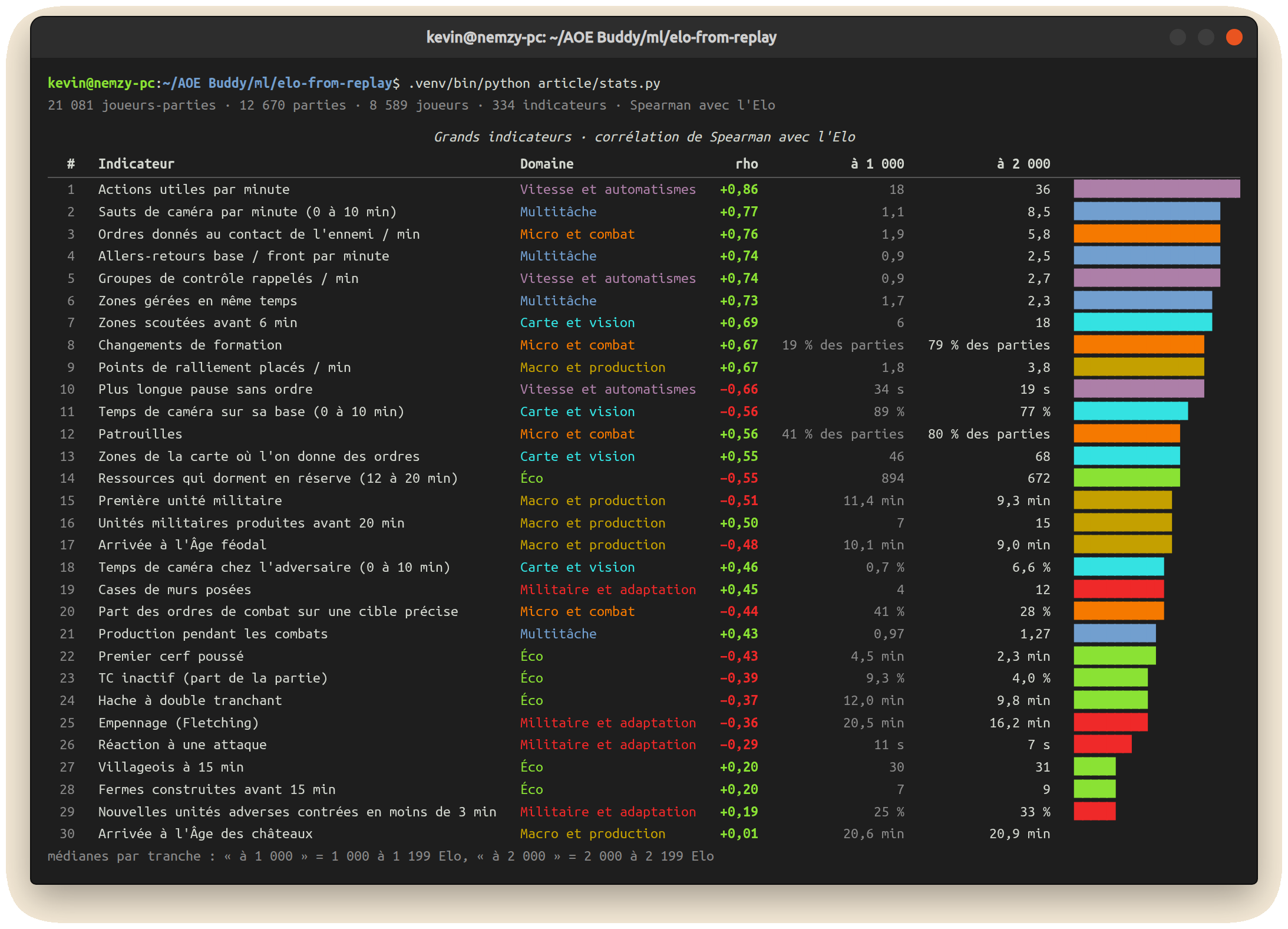
Task: Click "Arrivée à l'Âge des châteaux" row
Action: [643, 834]
